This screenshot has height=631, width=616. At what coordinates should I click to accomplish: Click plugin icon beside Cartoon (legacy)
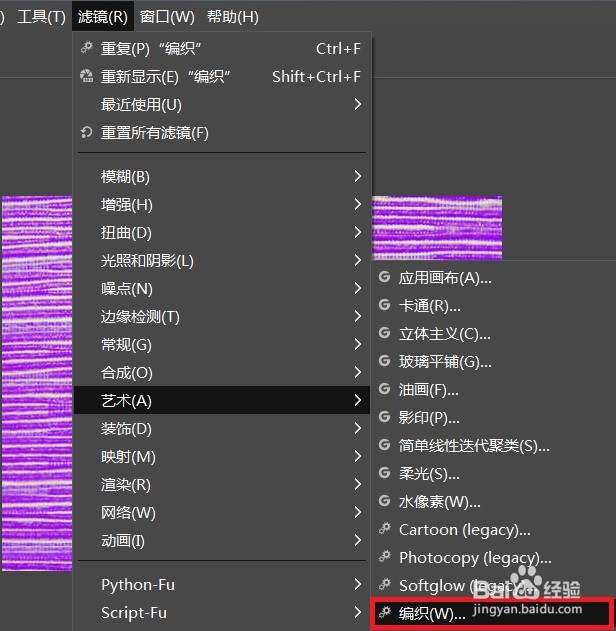tap(385, 528)
